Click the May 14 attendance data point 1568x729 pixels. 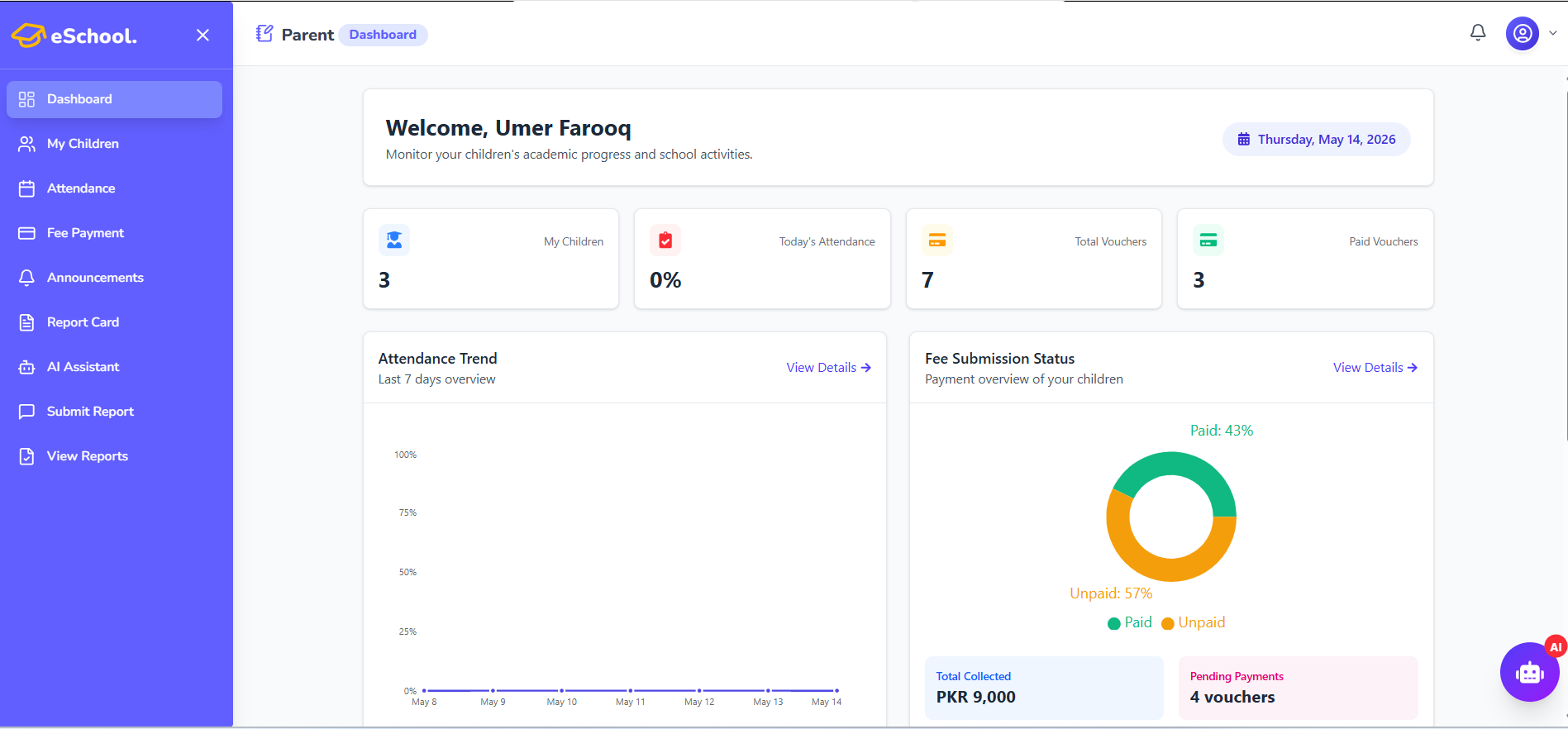[836, 690]
